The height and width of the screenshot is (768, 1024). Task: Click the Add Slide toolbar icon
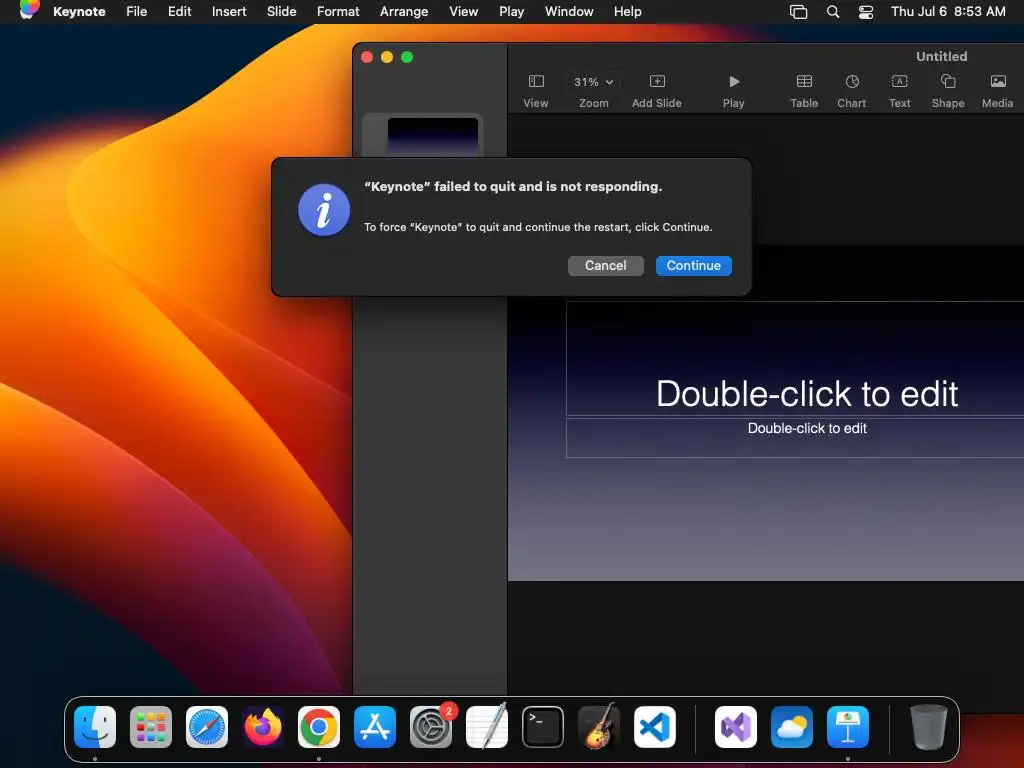pyautogui.click(x=657, y=82)
